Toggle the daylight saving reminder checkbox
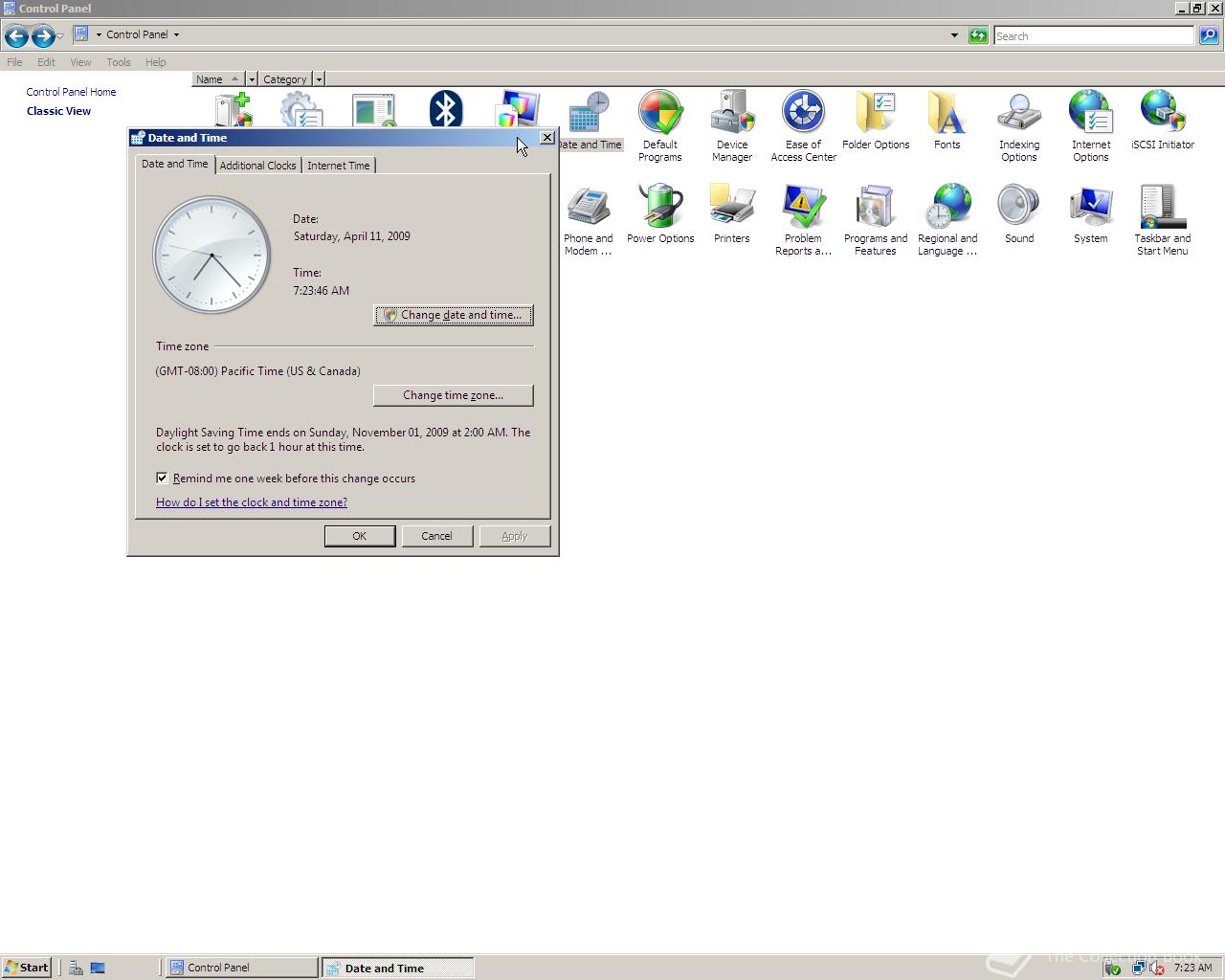Image resolution: width=1225 pixels, height=980 pixels. (162, 478)
